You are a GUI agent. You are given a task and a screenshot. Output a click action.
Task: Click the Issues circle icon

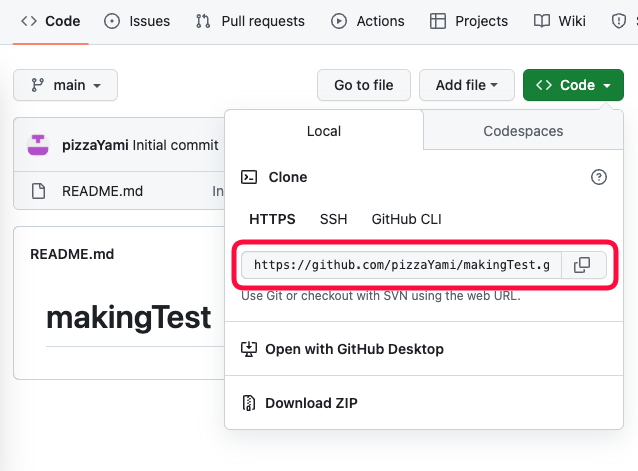click(x=112, y=21)
